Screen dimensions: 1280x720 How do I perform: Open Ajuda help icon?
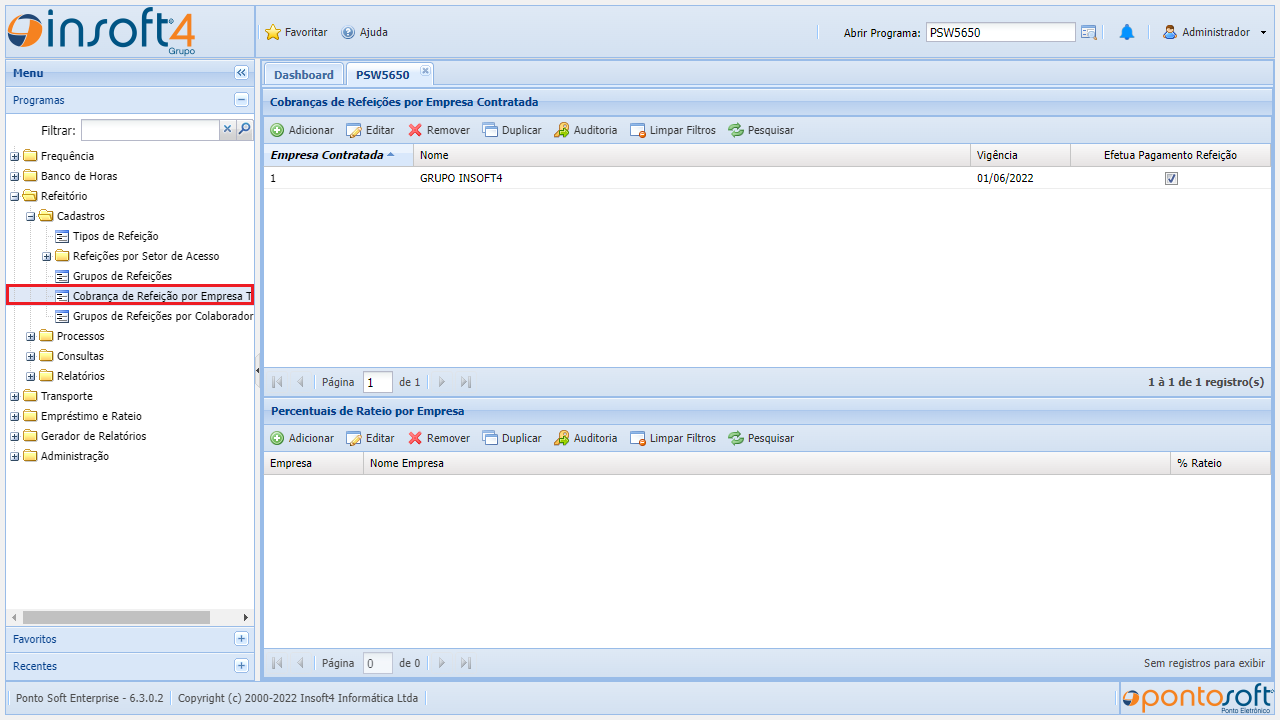[x=348, y=32]
